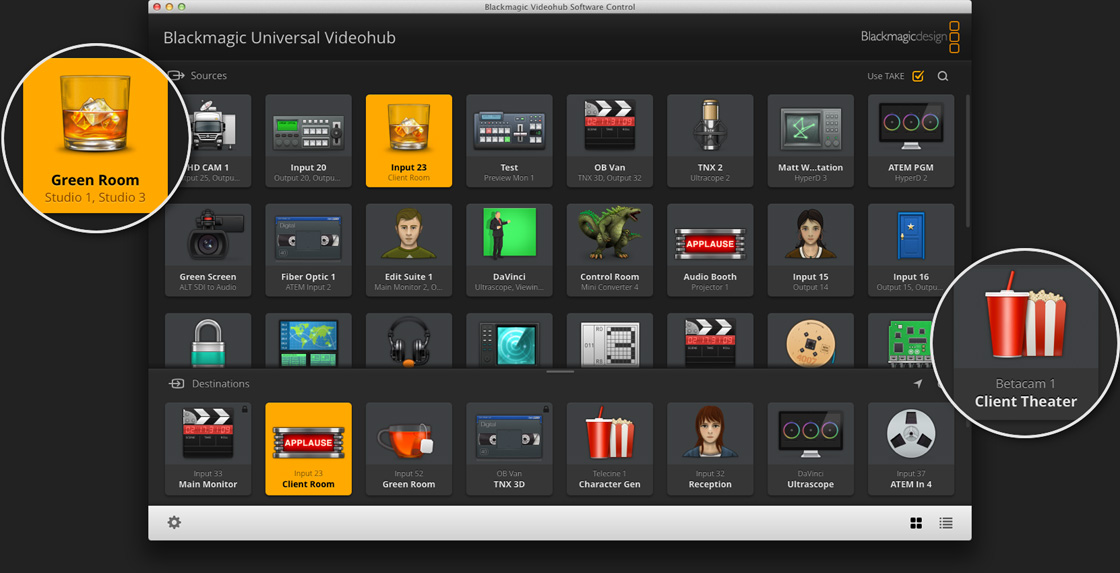
Task: Choose Edit Suite 1 source
Action: point(409,250)
